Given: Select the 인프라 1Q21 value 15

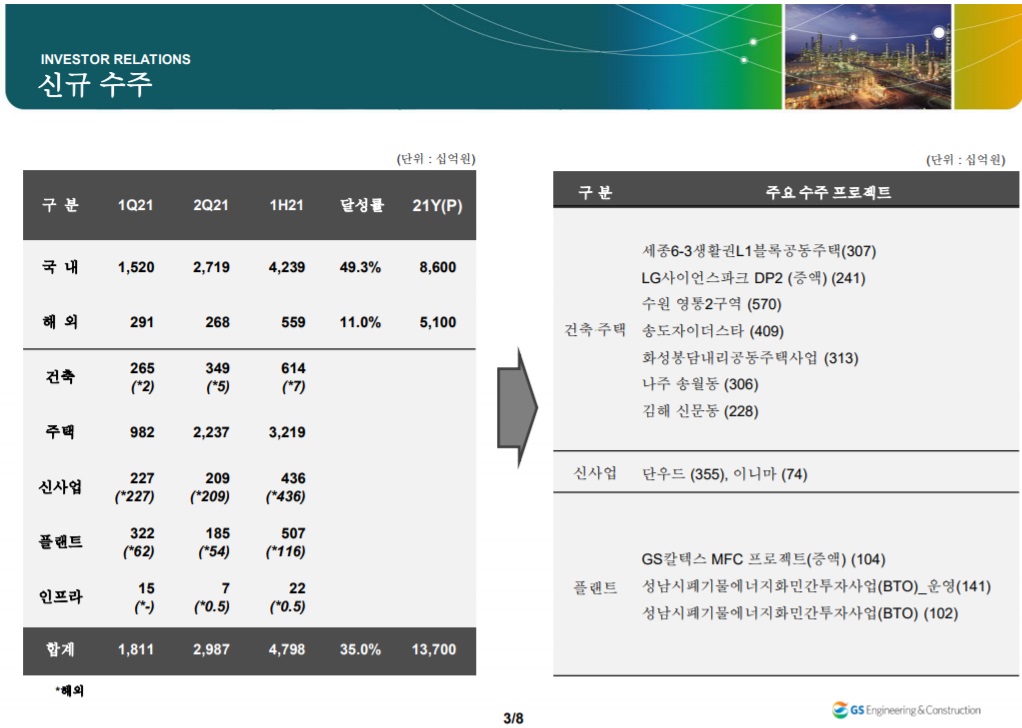Looking at the screenshot, I should pos(147,588).
